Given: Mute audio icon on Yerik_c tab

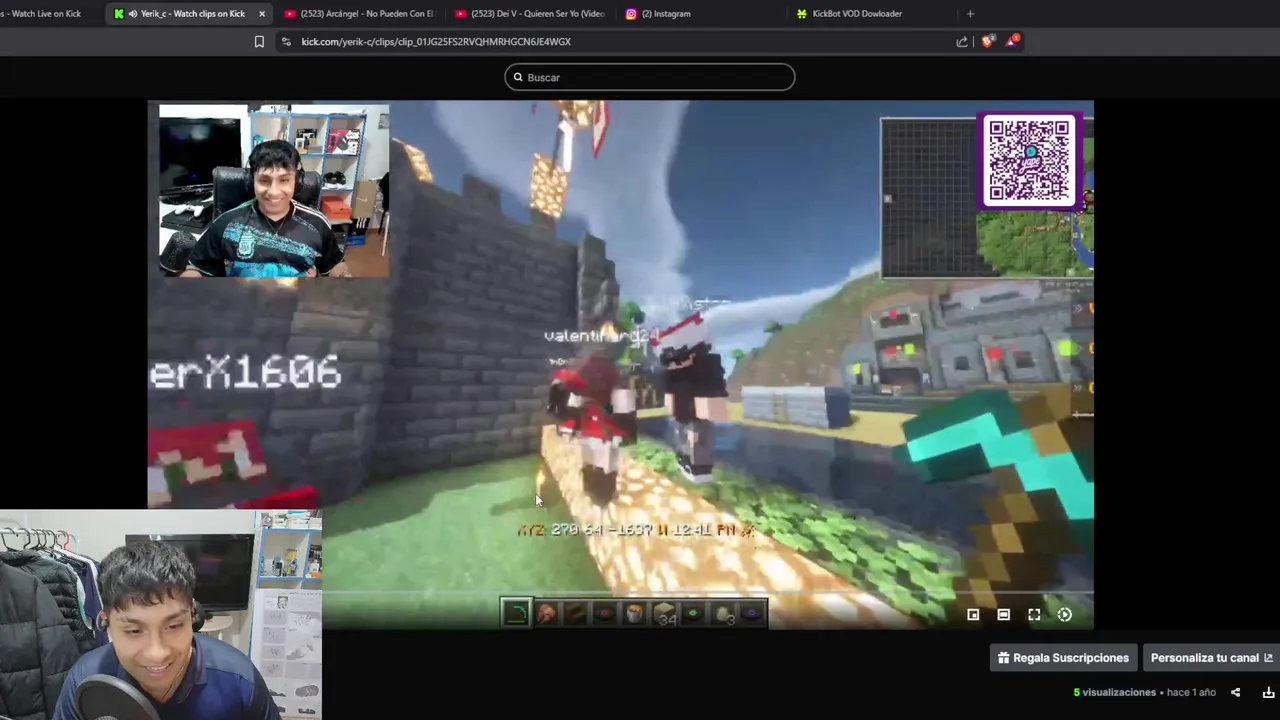Looking at the screenshot, I should pos(133,14).
